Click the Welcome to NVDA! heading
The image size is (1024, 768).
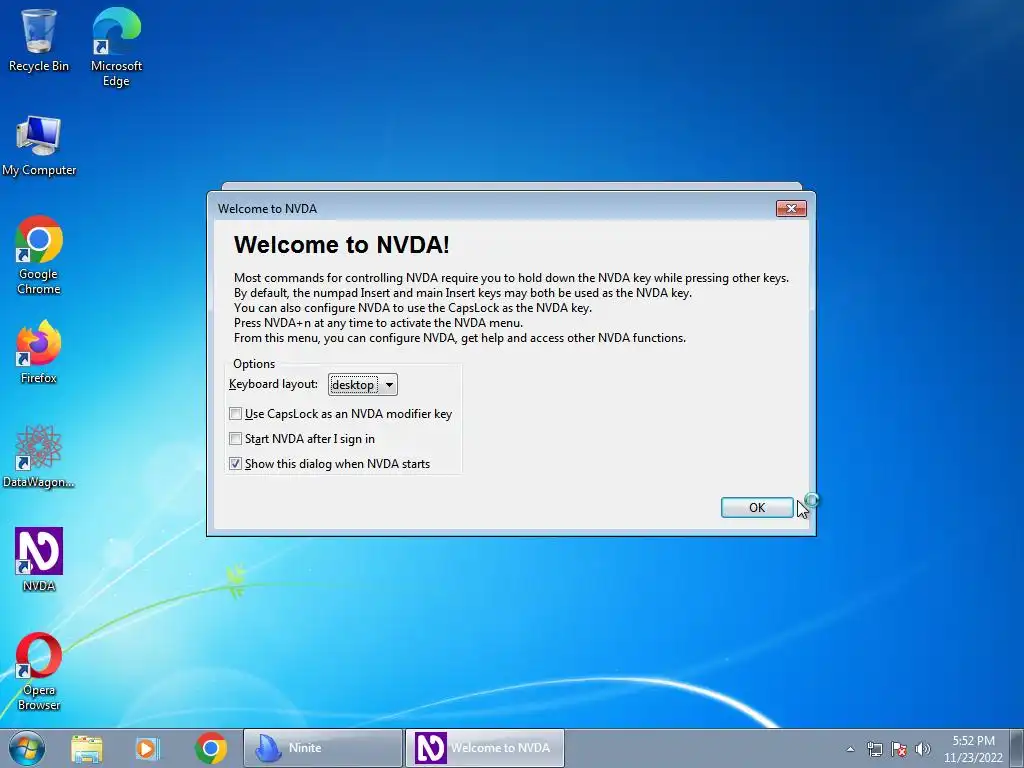[x=342, y=244]
